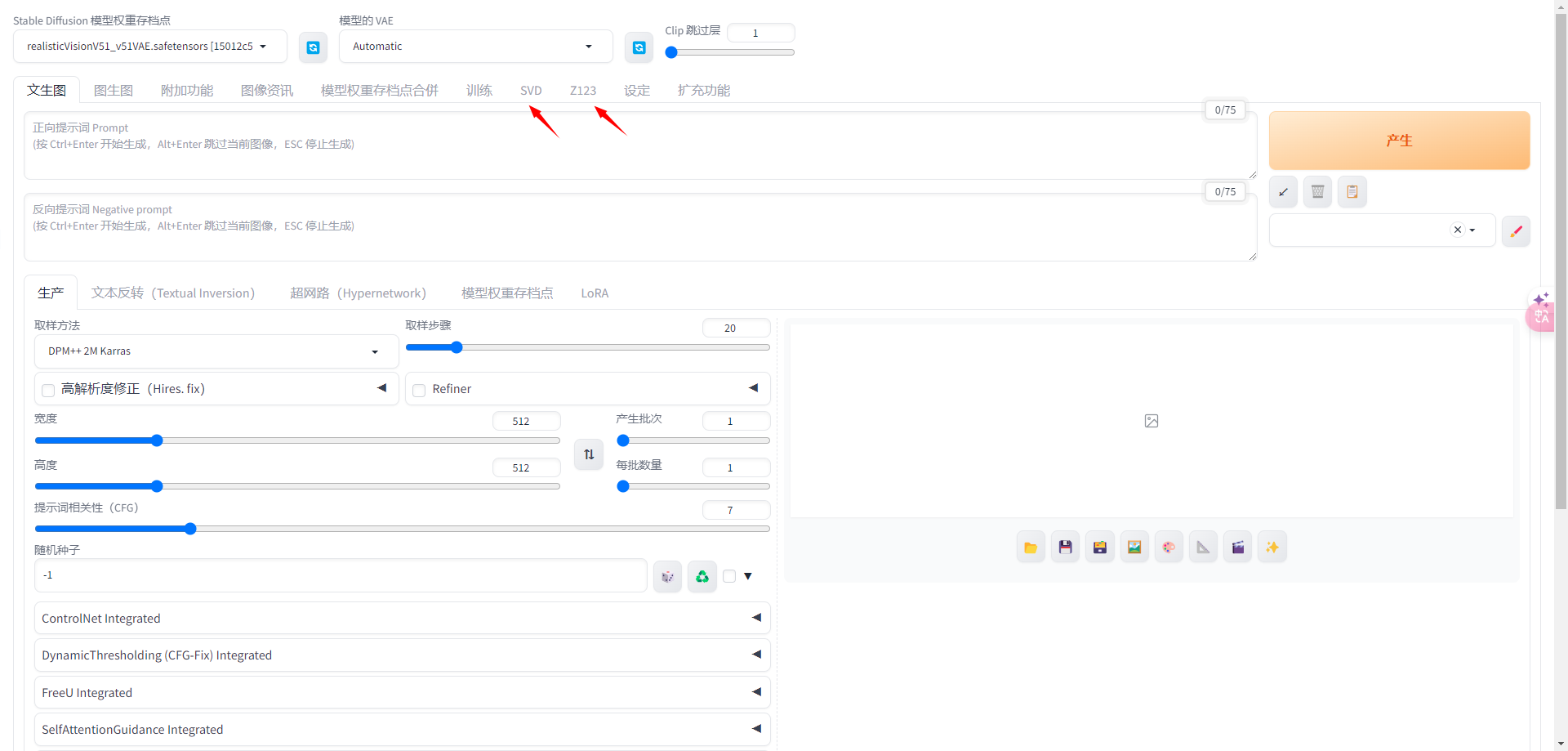Swap width and height with arrows button
The height and width of the screenshot is (751, 1568).
point(589,454)
